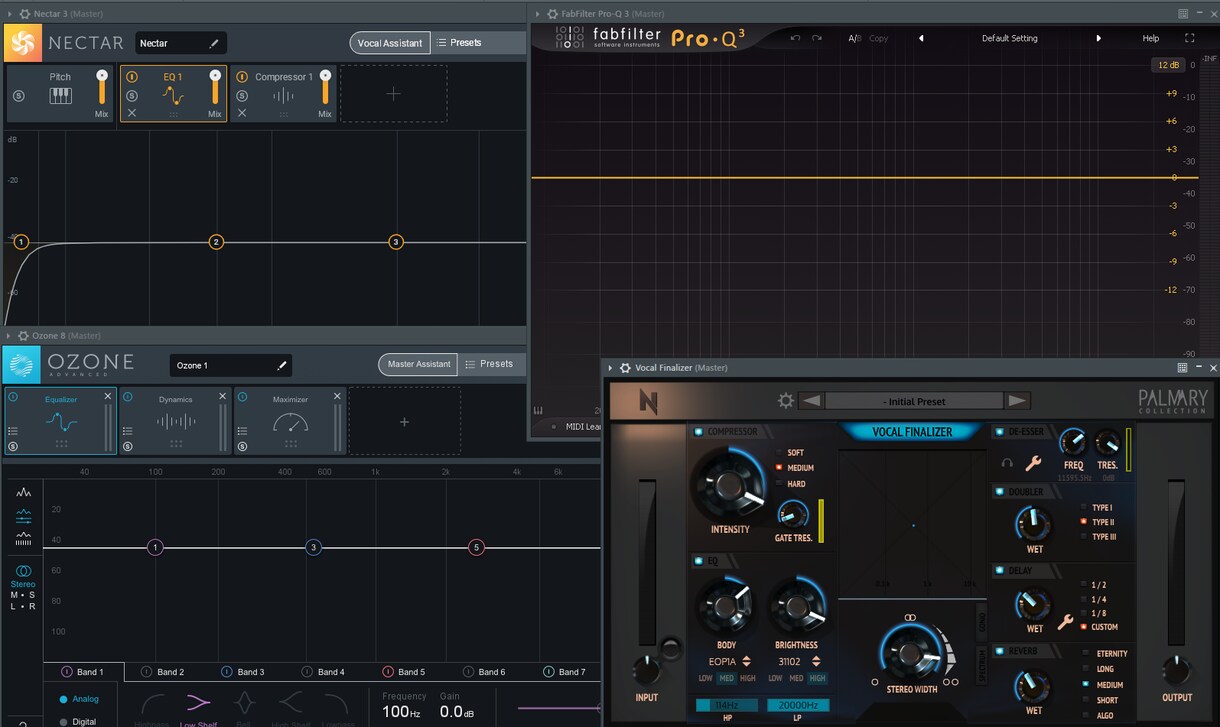The height and width of the screenshot is (727, 1220).
Task: Open the Compressor 1 waveform icon
Action: [284, 96]
